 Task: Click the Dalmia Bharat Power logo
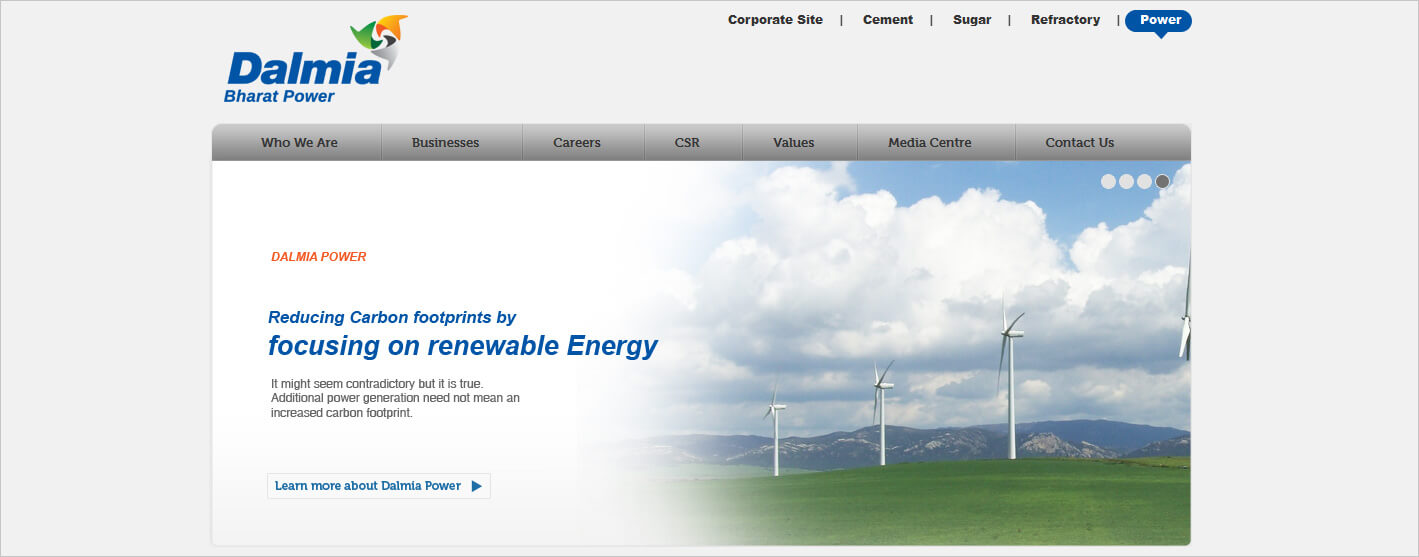pyautogui.click(x=316, y=60)
